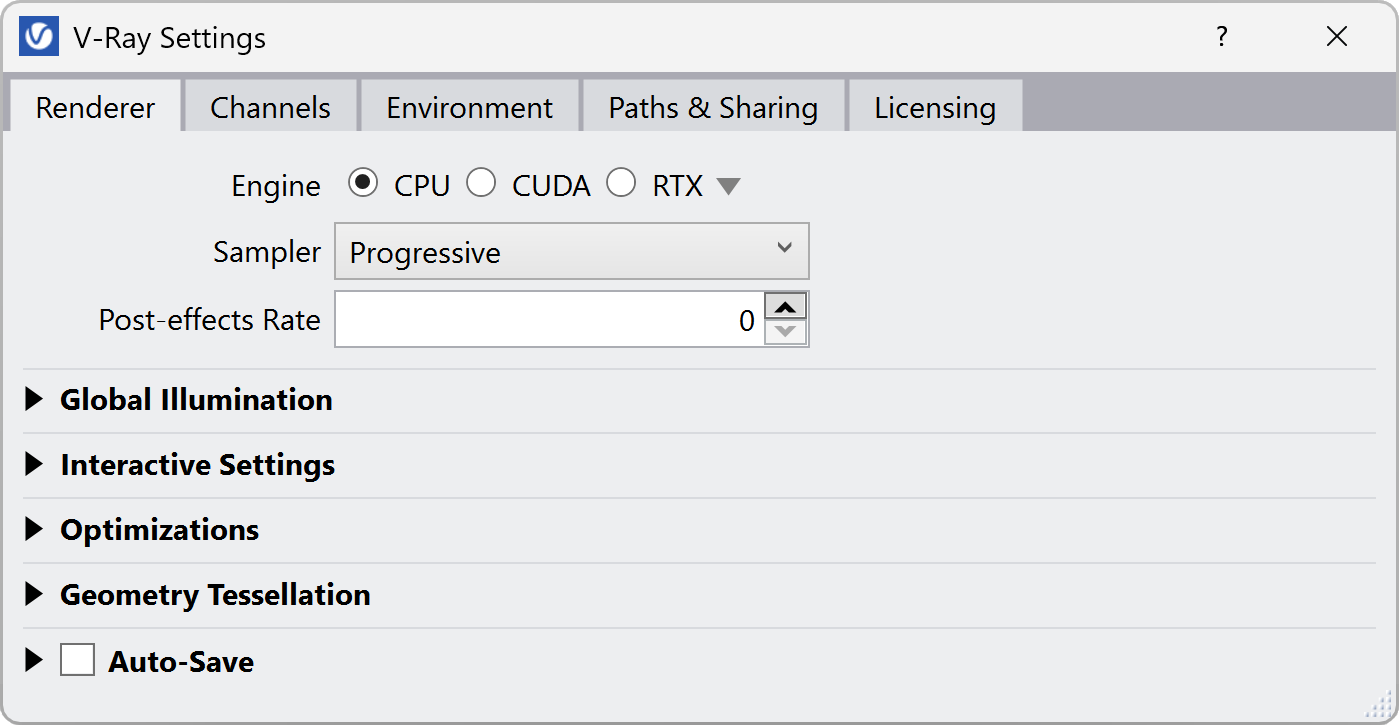Screen dimensions: 1399x725
Task: Open the Paths & Sharing tab
Action: tap(713, 106)
